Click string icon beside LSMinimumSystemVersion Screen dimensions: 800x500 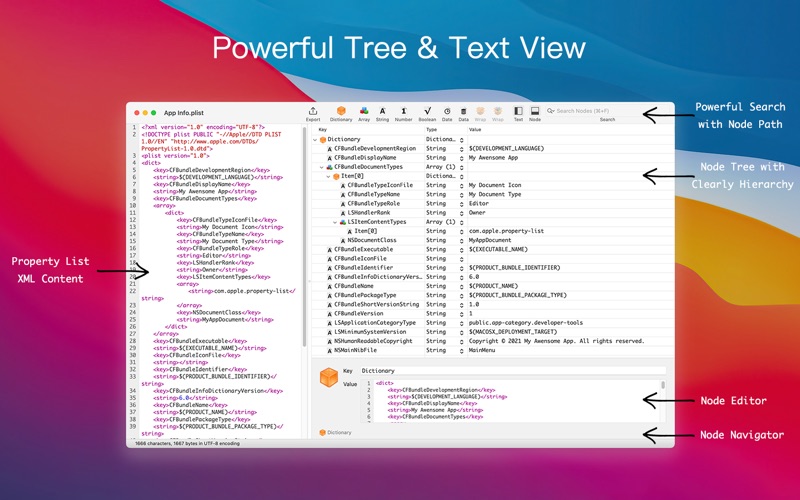[330, 333]
